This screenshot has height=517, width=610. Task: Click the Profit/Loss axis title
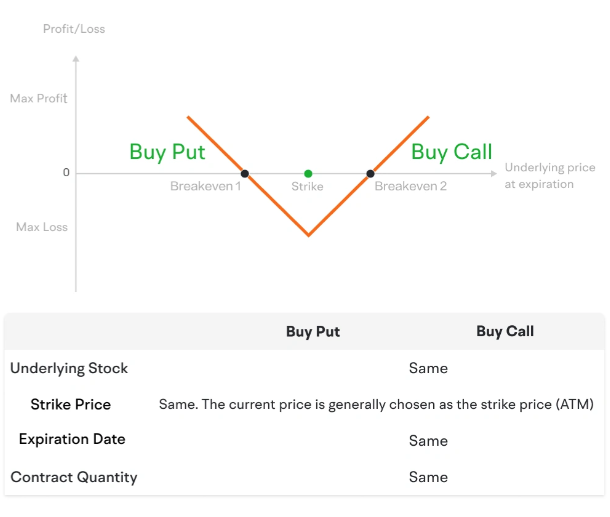click(74, 29)
